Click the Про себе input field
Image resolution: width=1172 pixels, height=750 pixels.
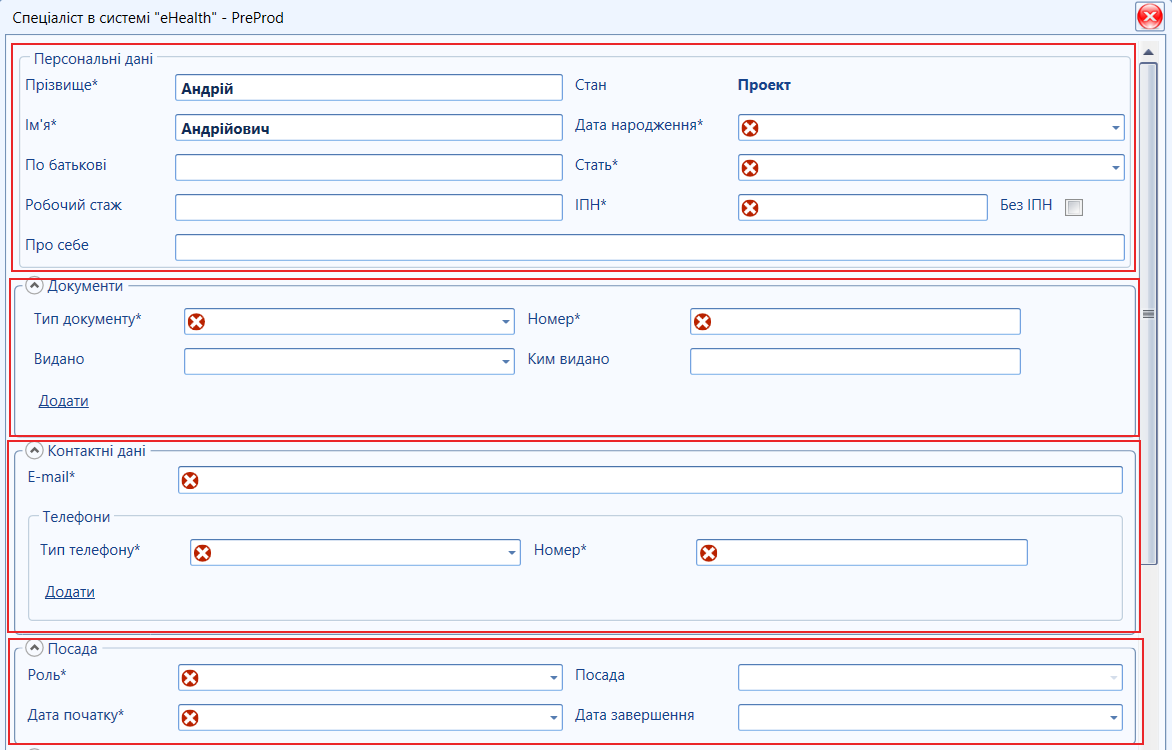tap(650, 248)
